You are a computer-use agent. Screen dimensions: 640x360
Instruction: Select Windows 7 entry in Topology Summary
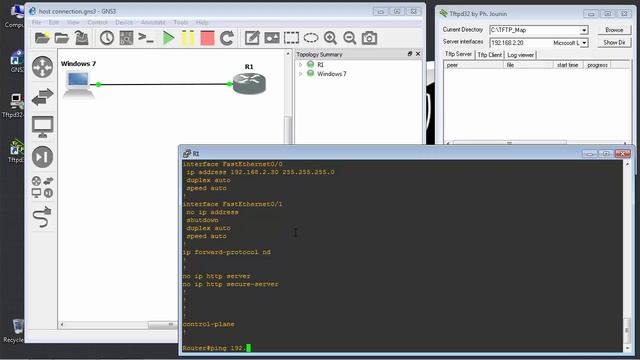click(x=331, y=74)
